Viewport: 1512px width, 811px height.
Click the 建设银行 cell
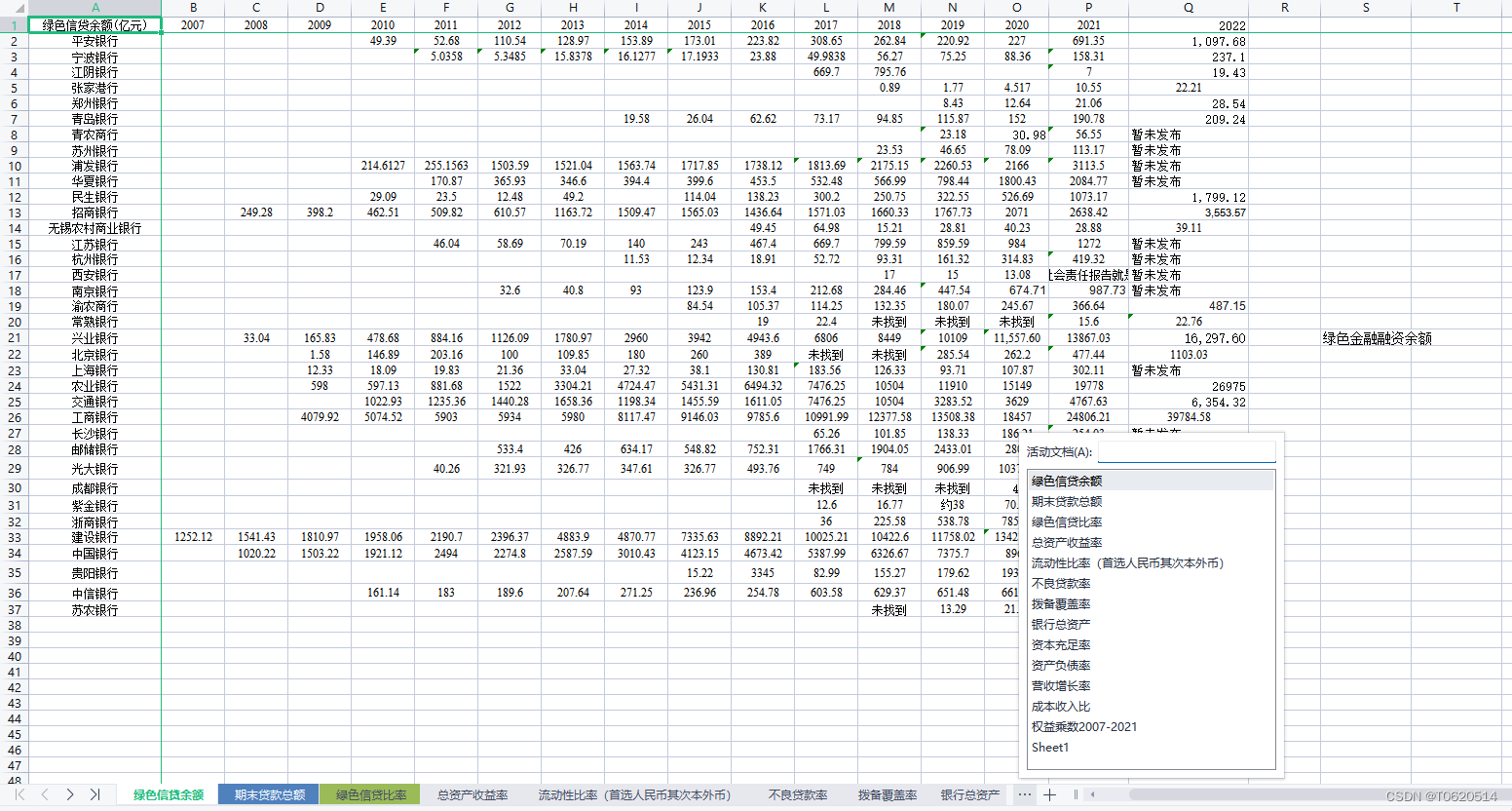click(94, 537)
